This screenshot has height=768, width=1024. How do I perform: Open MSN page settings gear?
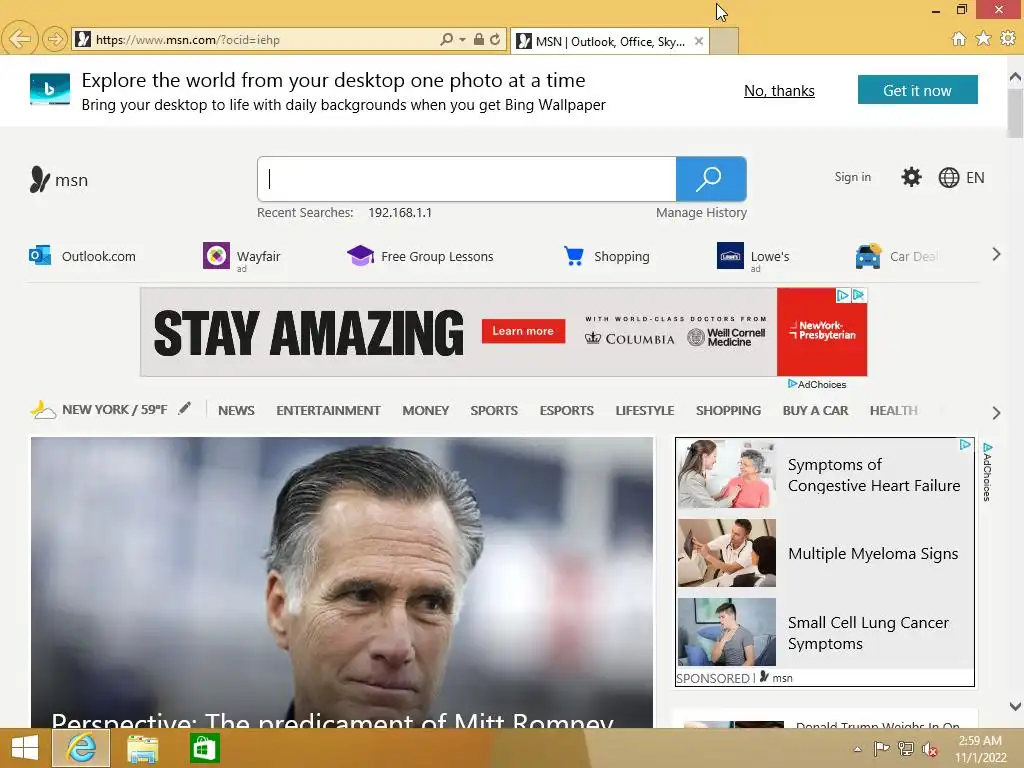point(911,177)
